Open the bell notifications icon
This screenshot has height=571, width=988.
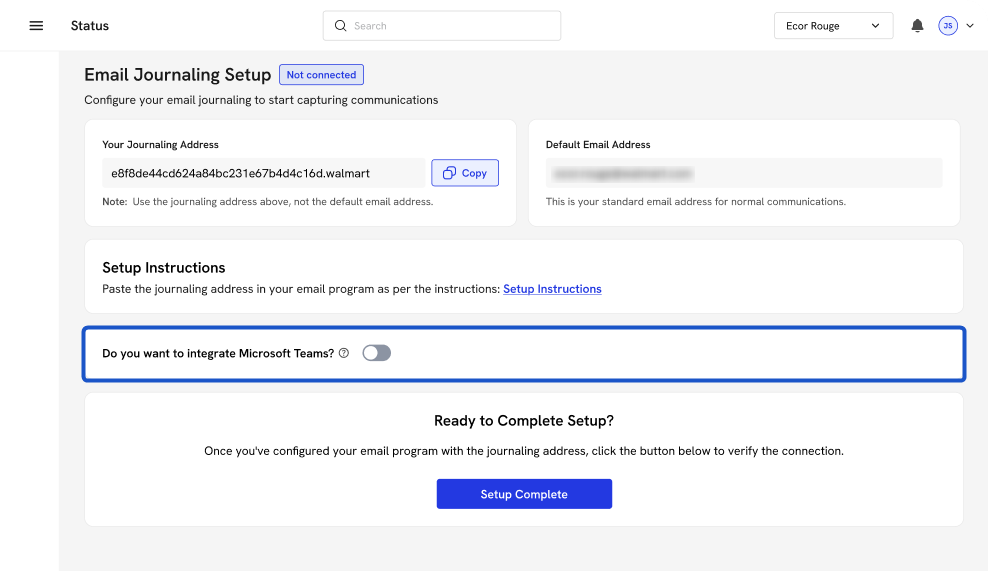tap(917, 26)
